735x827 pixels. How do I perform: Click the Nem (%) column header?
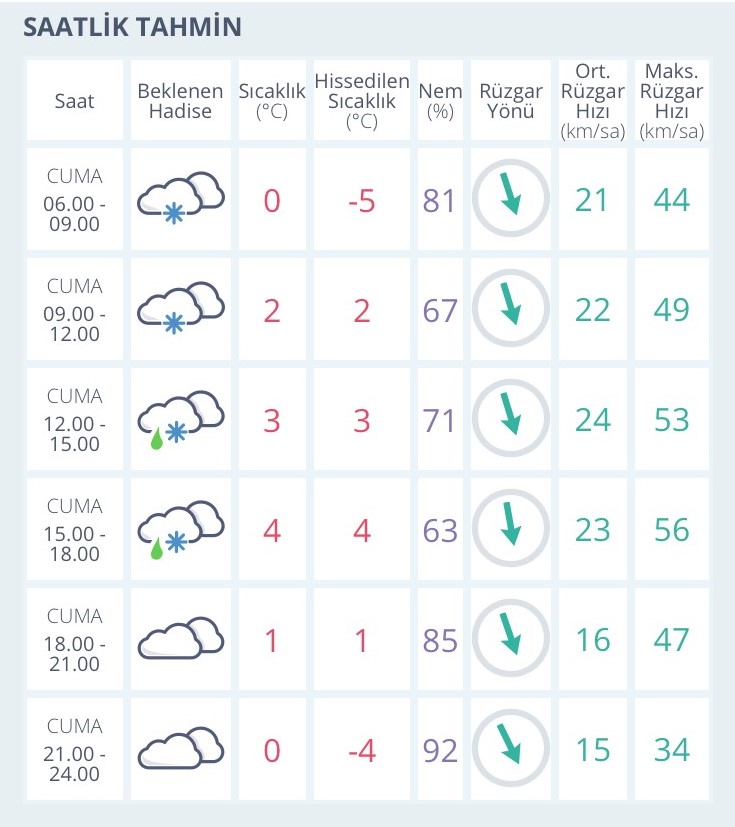point(440,100)
